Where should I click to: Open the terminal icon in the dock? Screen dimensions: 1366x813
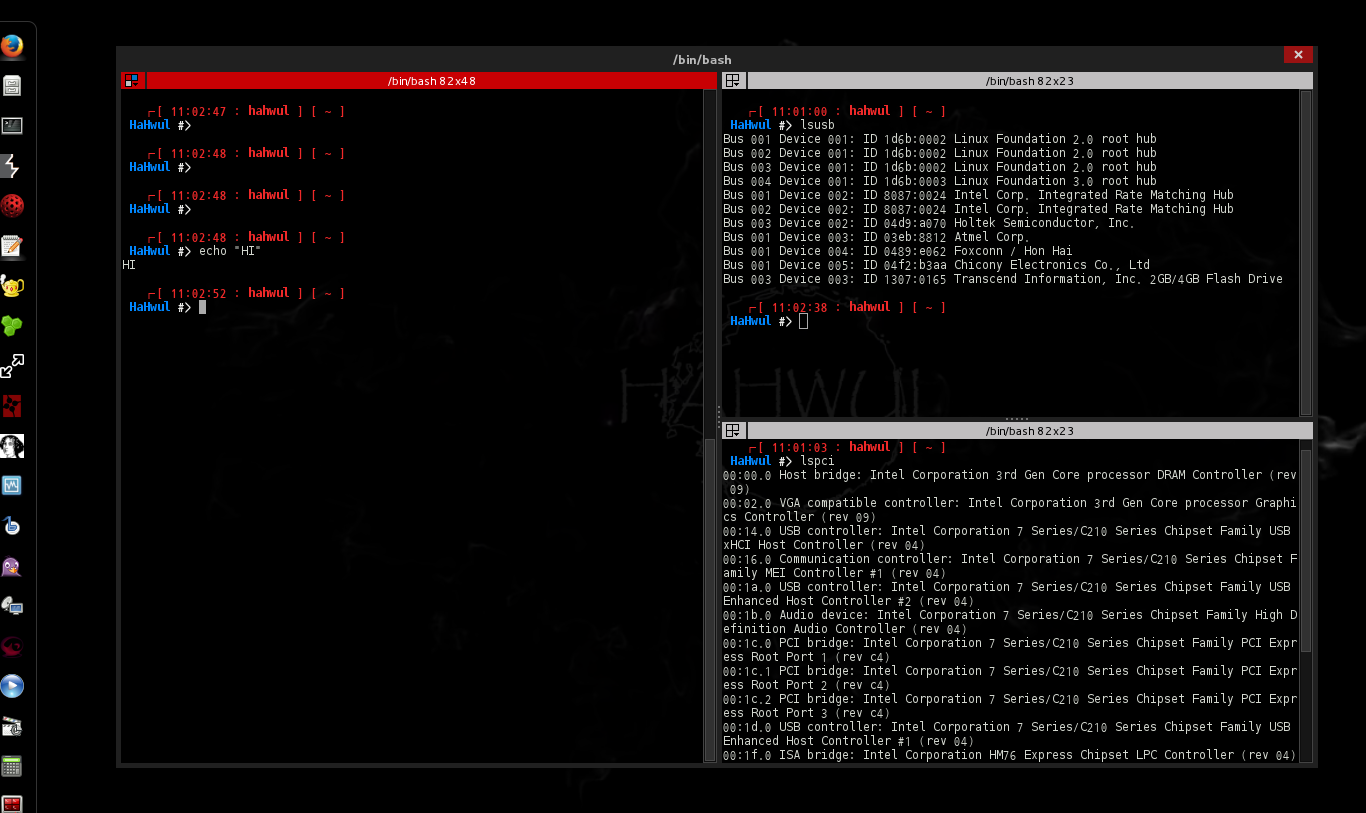coord(12,126)
